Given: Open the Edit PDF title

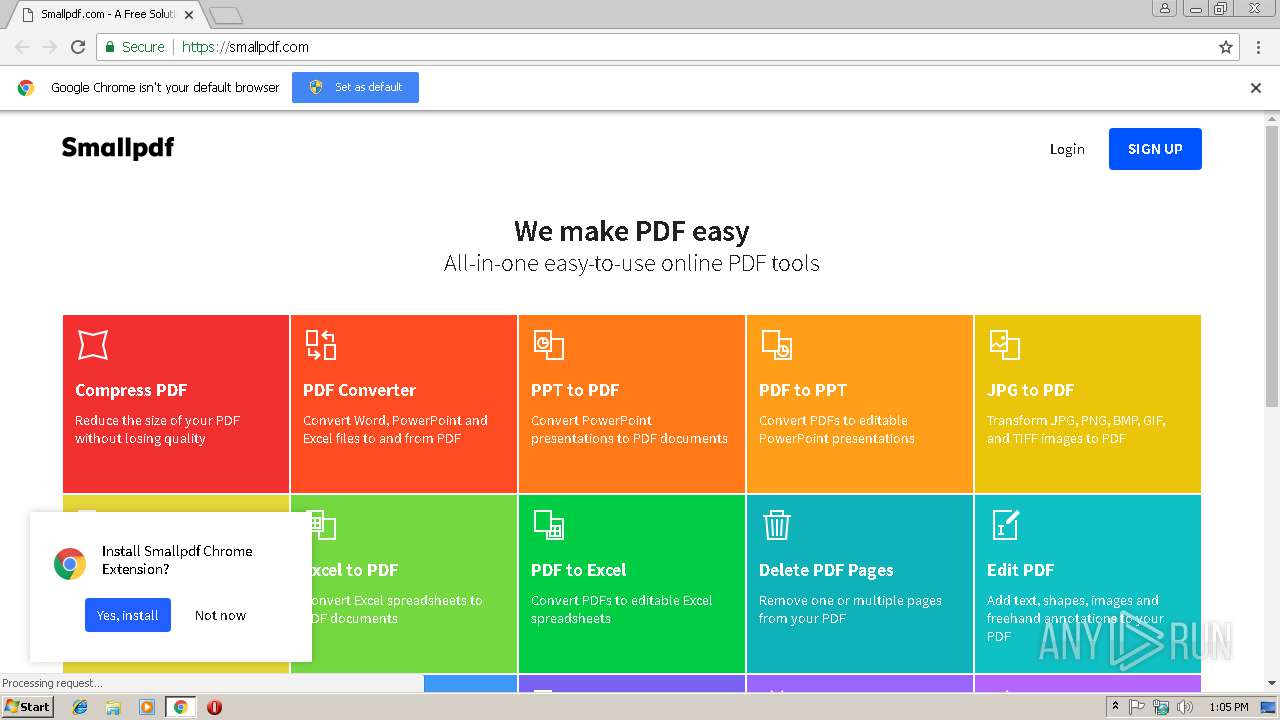Looking at the screenshot, I should coord(1020,570).
